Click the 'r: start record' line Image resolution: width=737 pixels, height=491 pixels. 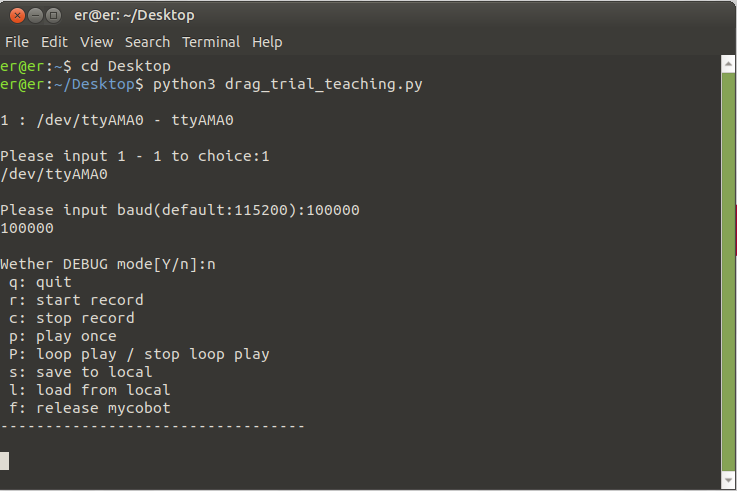[76, 300]
